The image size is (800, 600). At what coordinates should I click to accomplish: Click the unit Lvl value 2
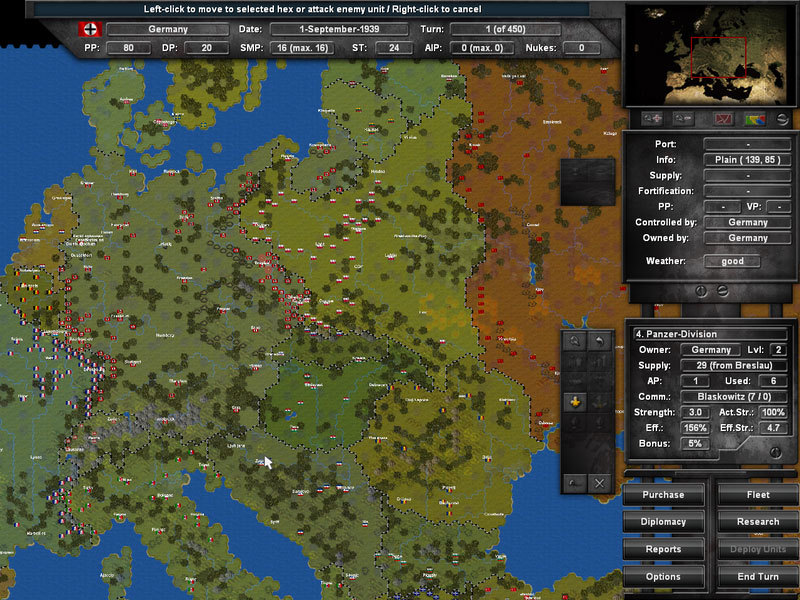[778, 349]
